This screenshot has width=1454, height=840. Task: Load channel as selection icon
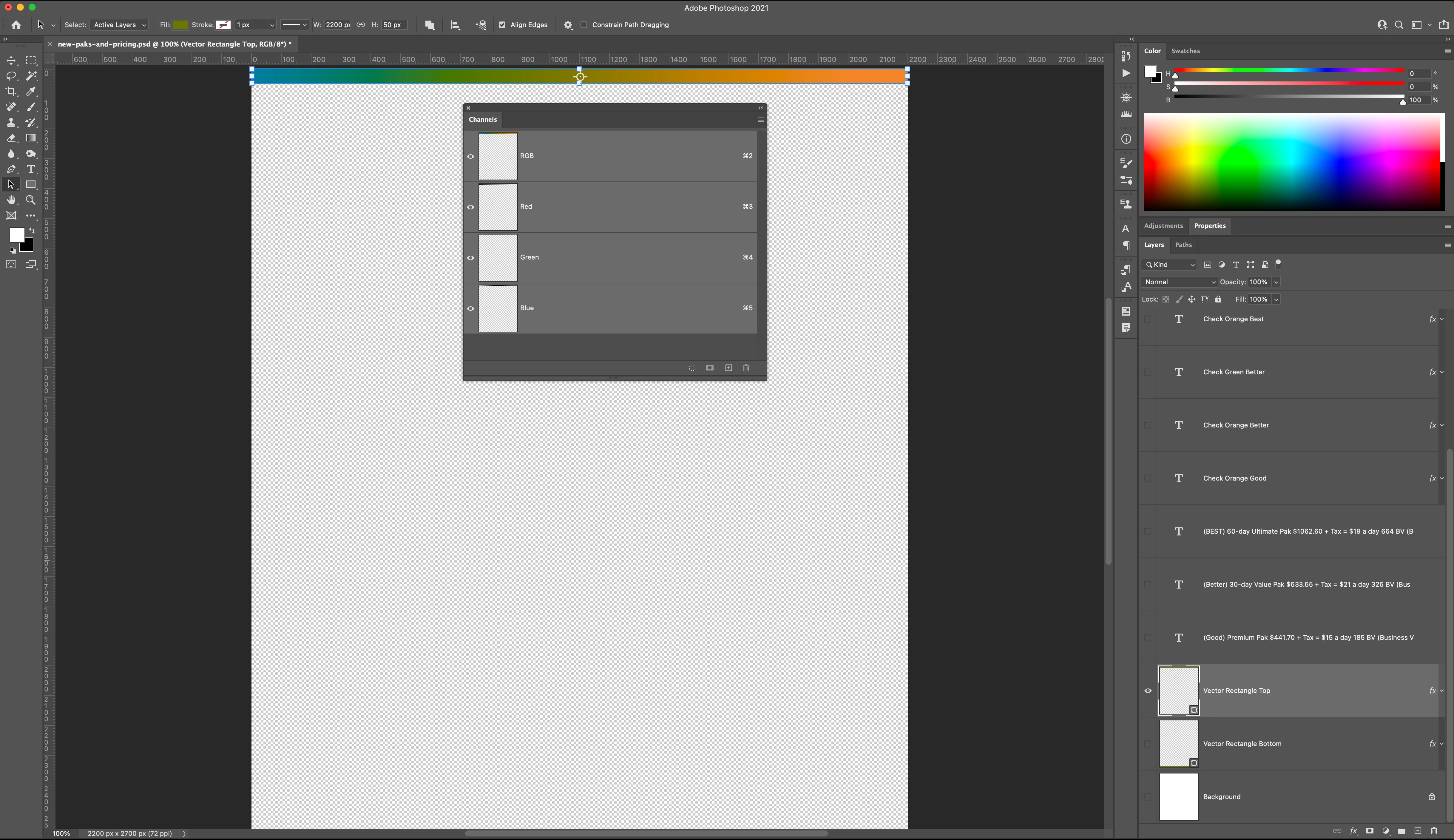(x=692, y=368)
